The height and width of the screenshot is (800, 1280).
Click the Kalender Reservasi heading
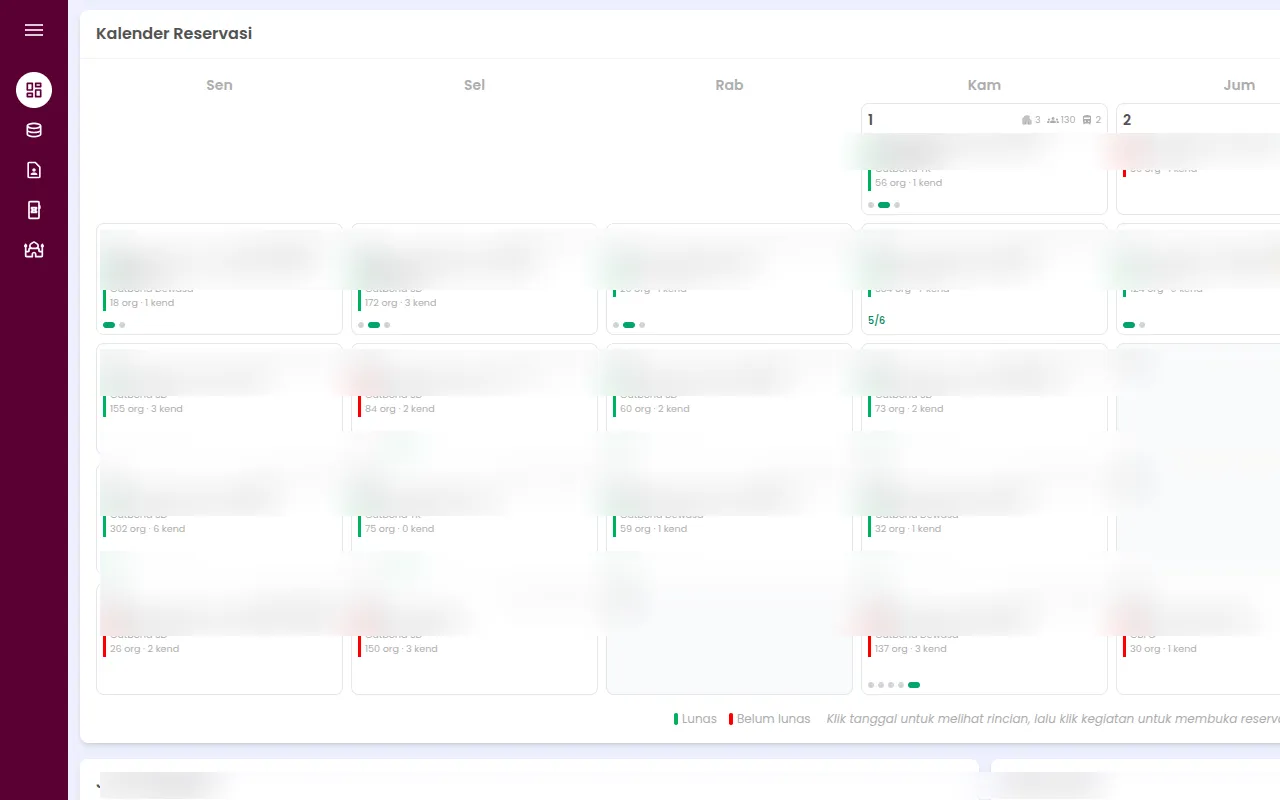tap(174, 34)
